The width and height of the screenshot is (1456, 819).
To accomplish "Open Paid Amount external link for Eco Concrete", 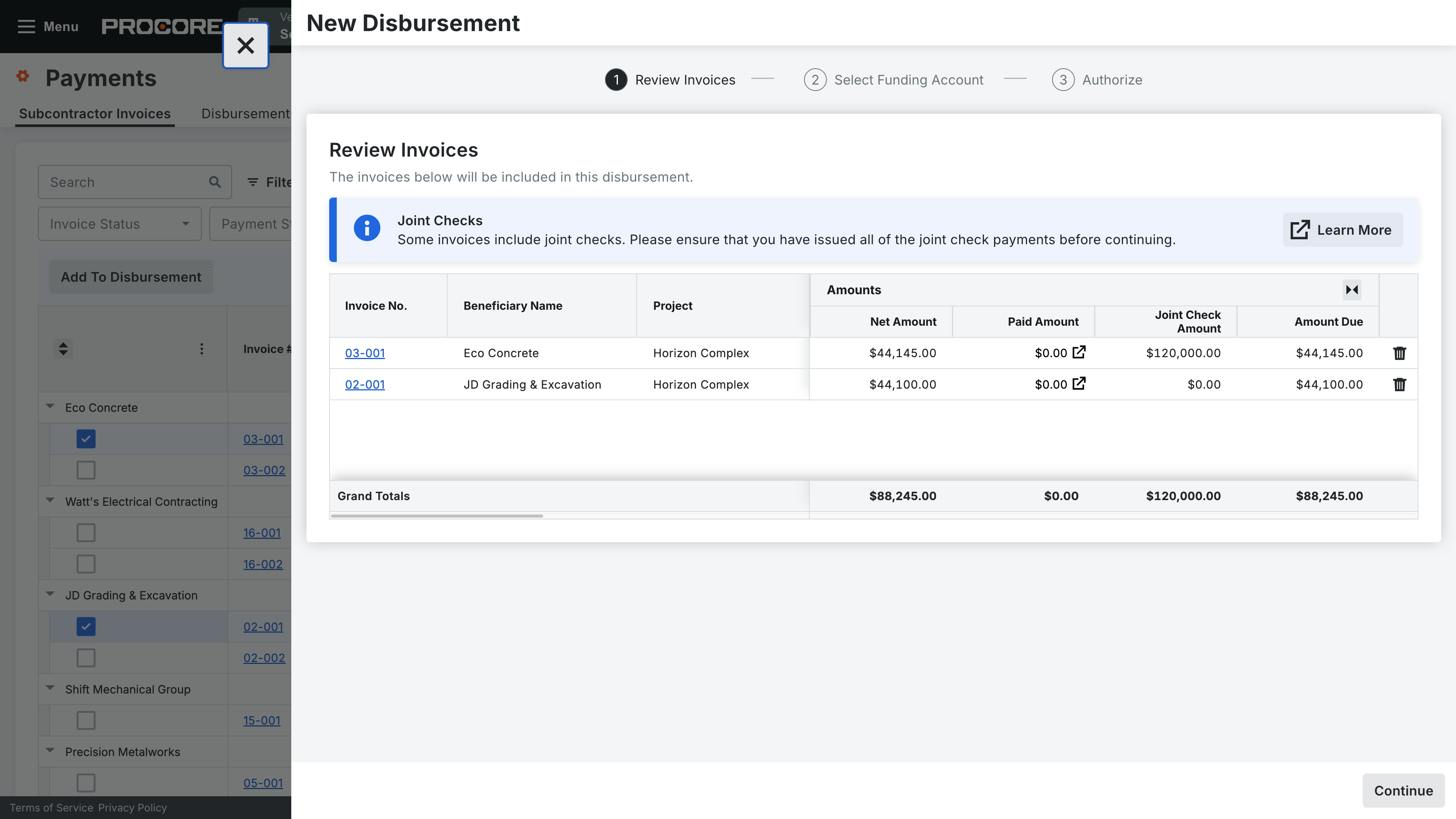I will (1078, 352).
